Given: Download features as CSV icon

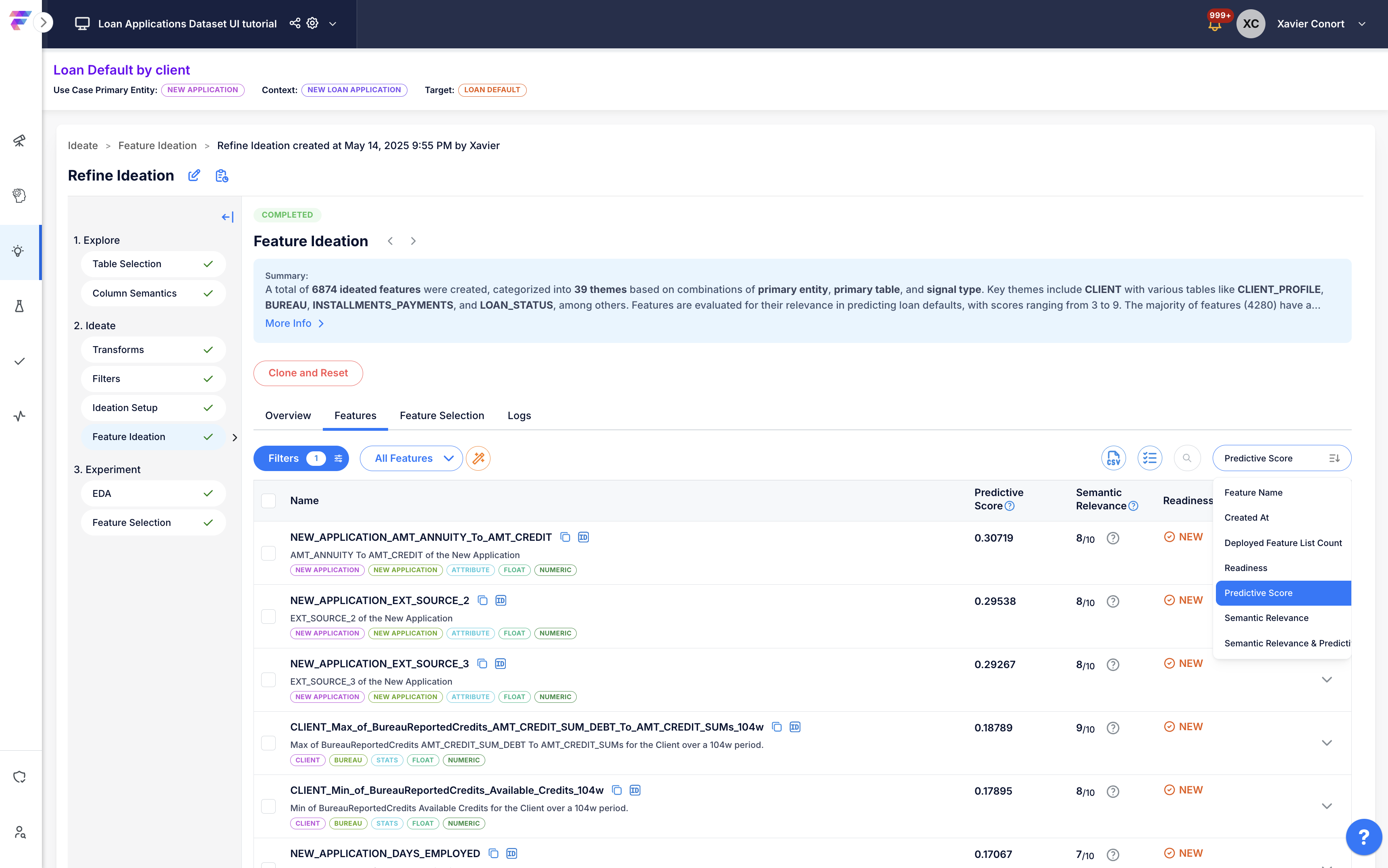Looking at the screenshot, I should 1113,458.
